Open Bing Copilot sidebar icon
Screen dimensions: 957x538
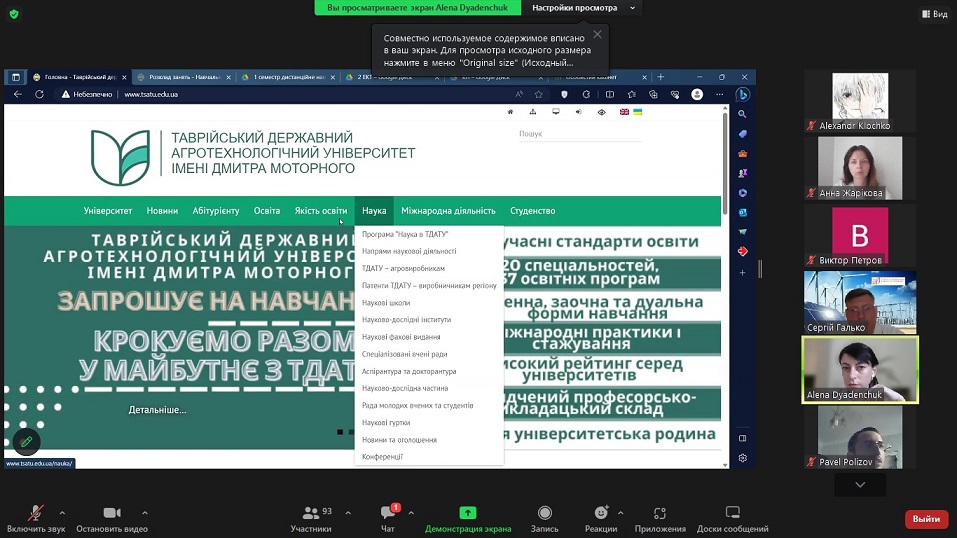(x=743, y=95)
